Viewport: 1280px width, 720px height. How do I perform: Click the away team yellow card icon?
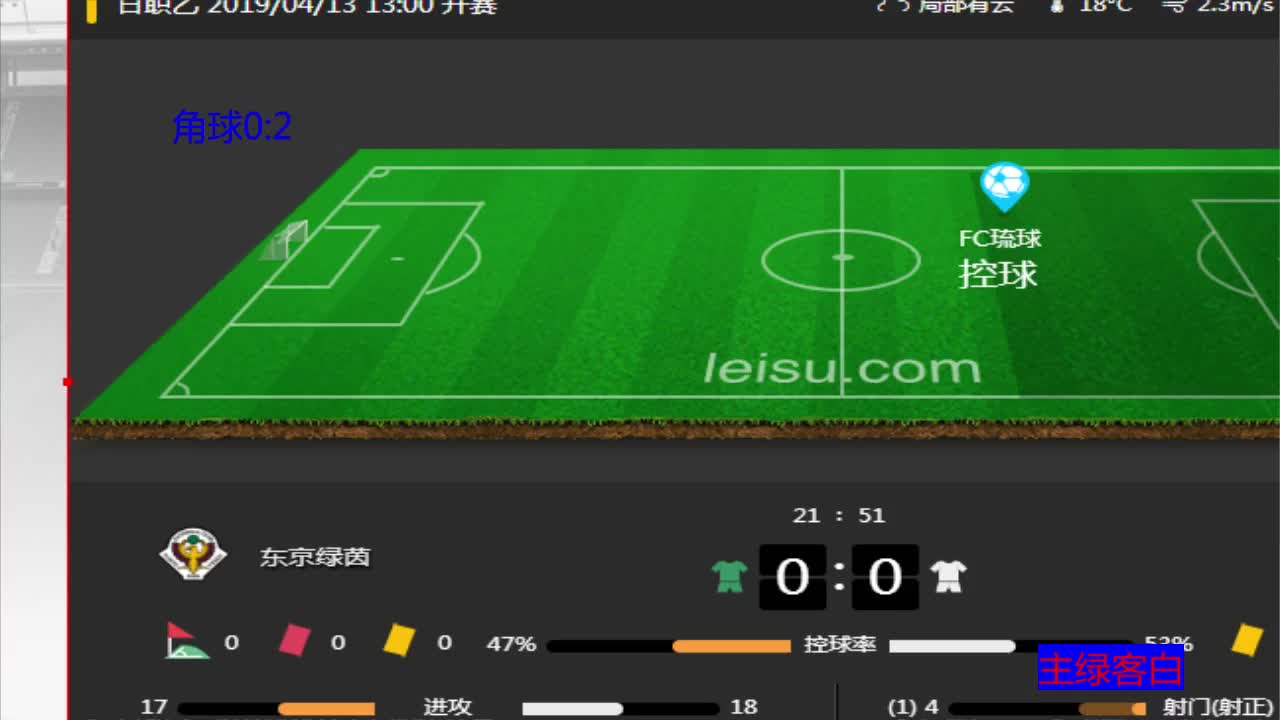click(x=1246, y=640)
